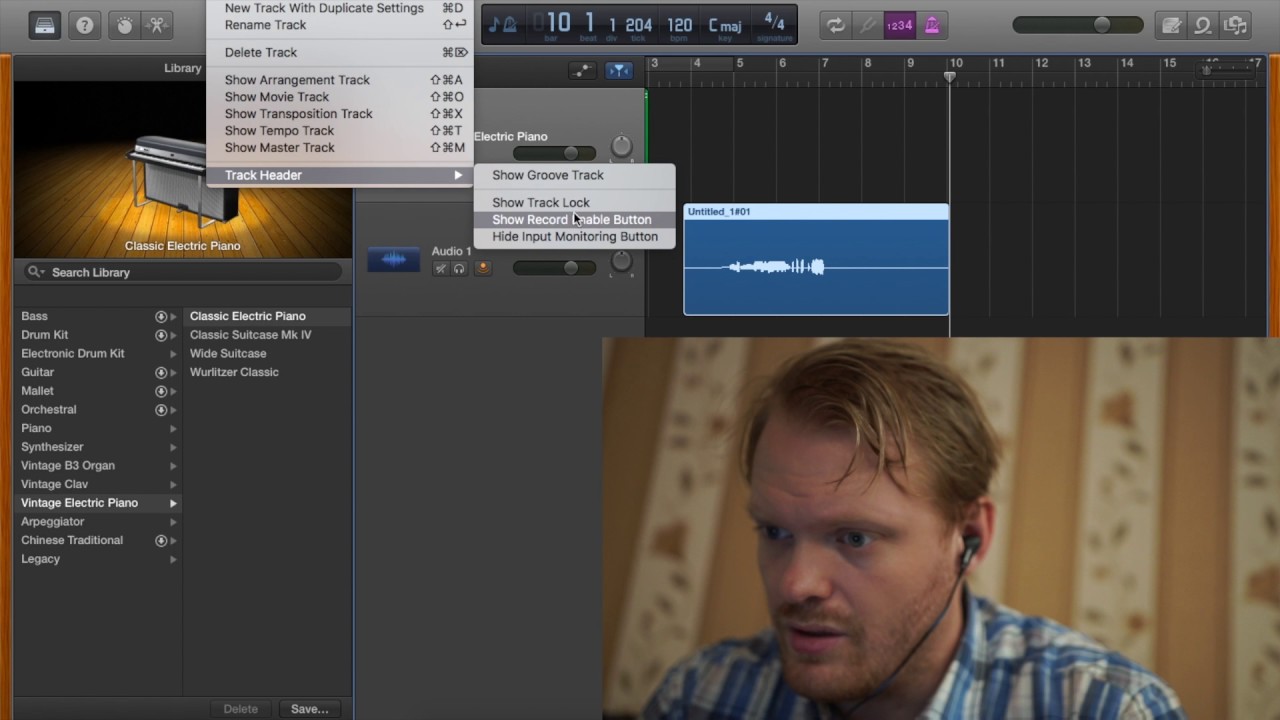Click download icon next to Orchestral

(161, 410)
